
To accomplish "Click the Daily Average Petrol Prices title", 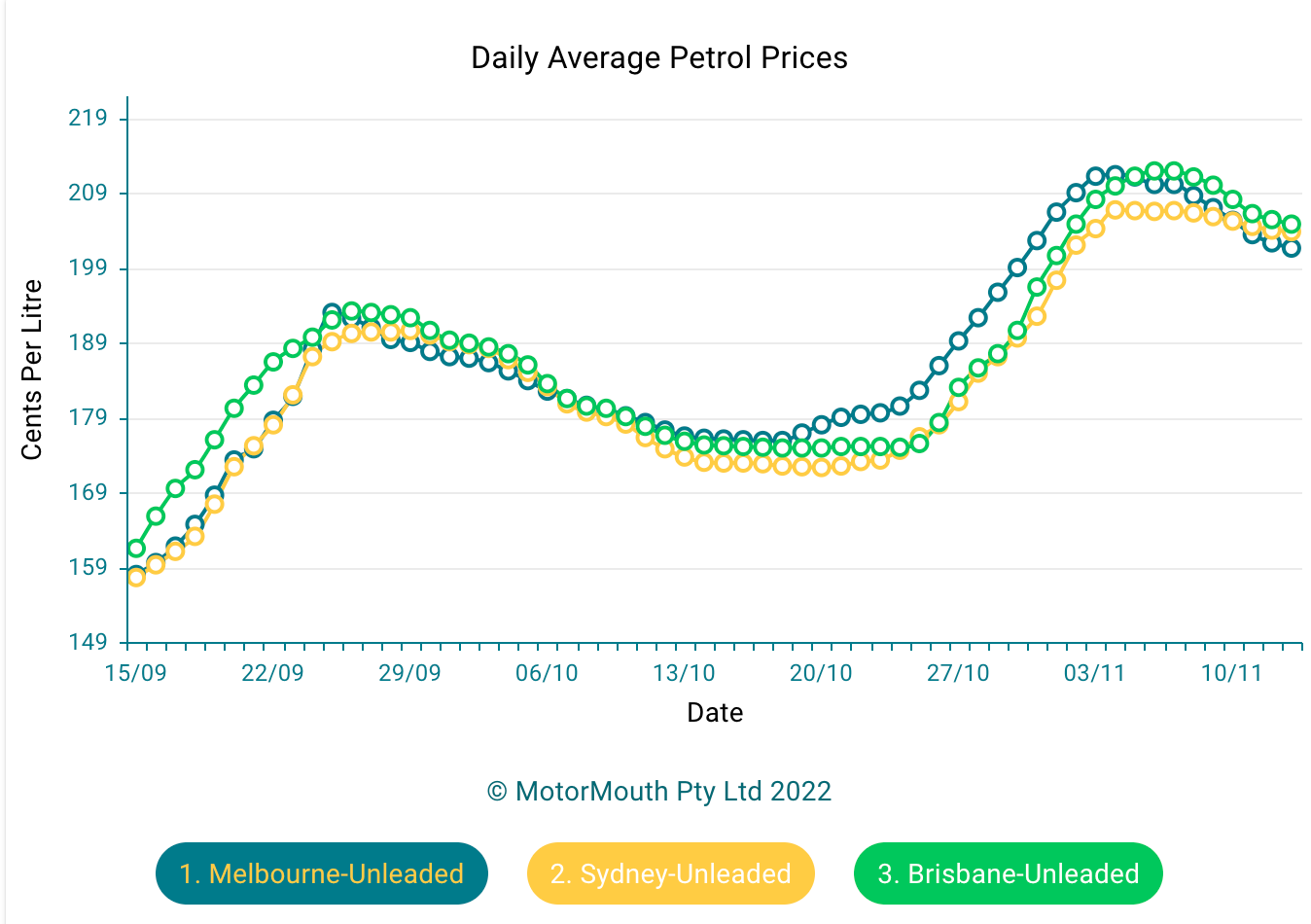I will click(x=659, y=58).
